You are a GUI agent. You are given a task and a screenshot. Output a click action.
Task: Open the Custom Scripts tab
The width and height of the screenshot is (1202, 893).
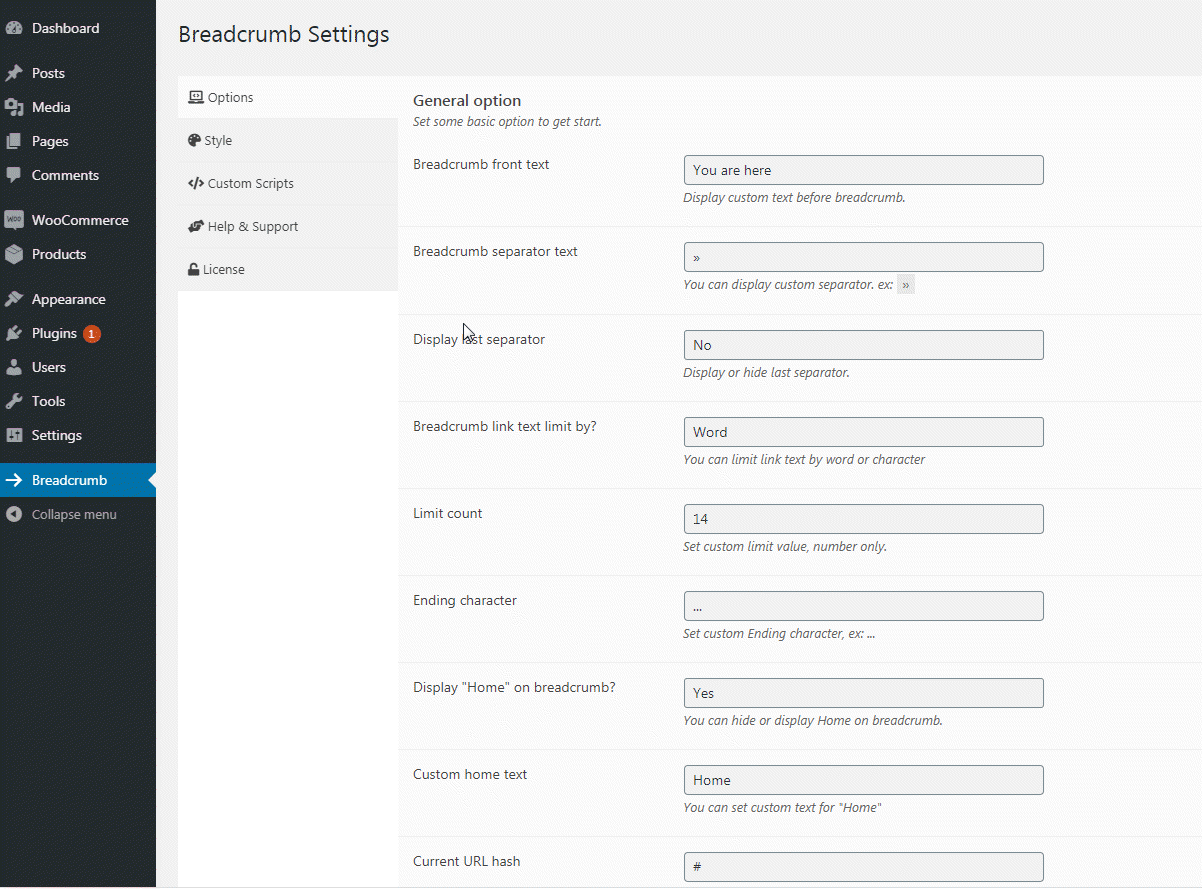coord(249,184)
